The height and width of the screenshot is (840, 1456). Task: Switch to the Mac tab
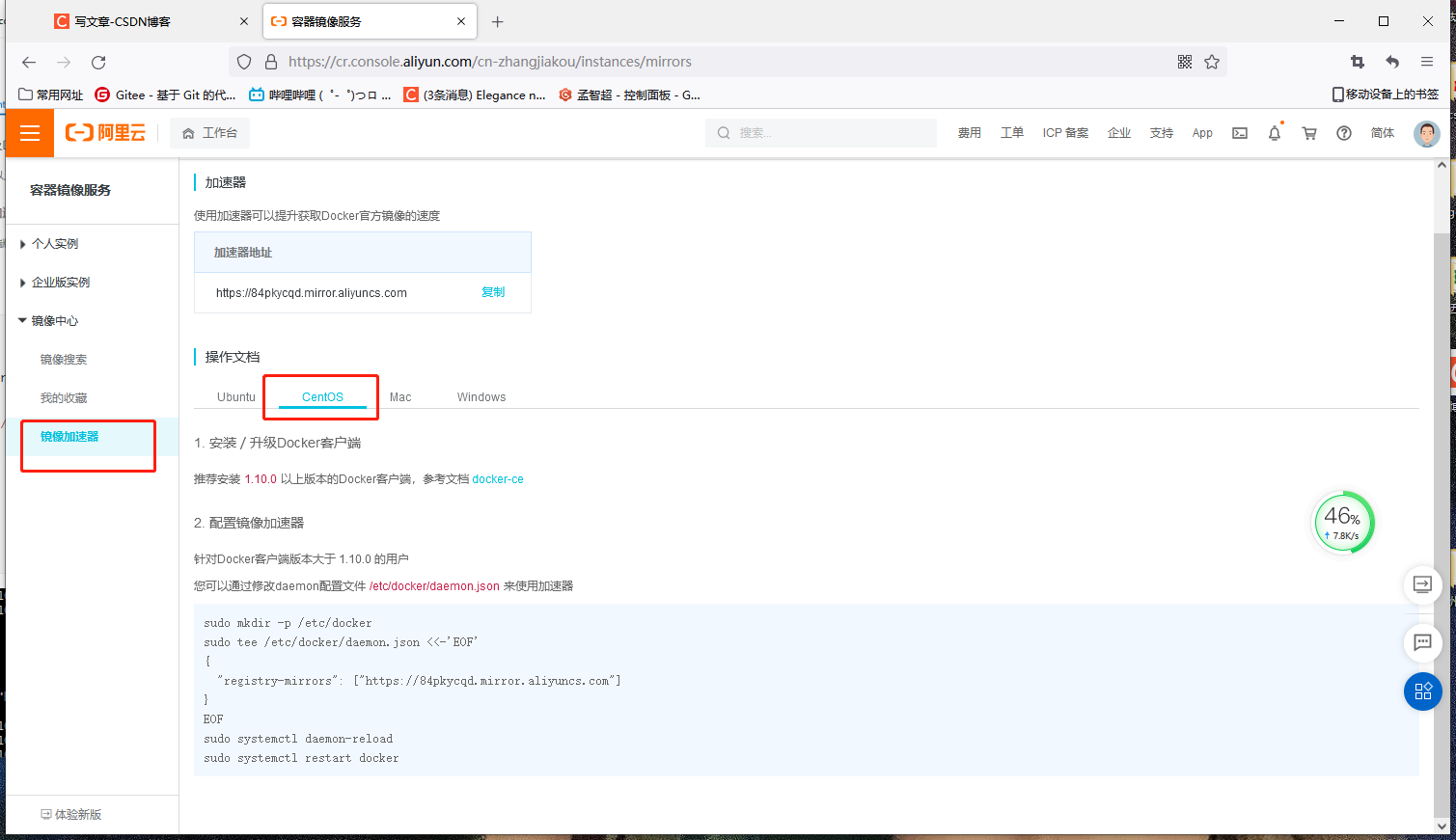pyautogui.click(x=400, y=397)
